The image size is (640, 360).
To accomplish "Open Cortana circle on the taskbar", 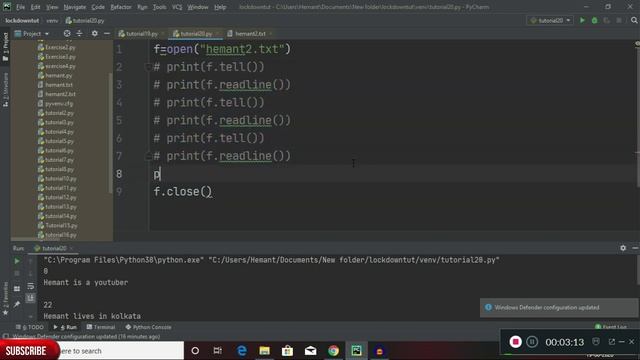I will point(195,351).
